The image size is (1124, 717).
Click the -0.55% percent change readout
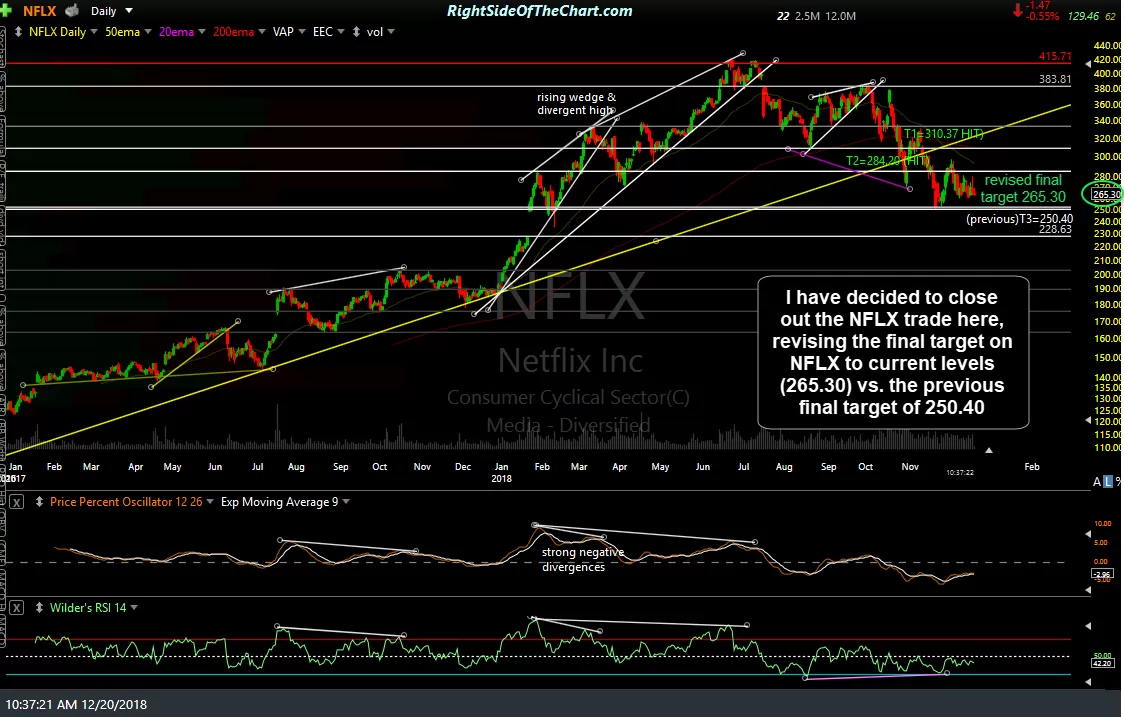pos(1042,16)
